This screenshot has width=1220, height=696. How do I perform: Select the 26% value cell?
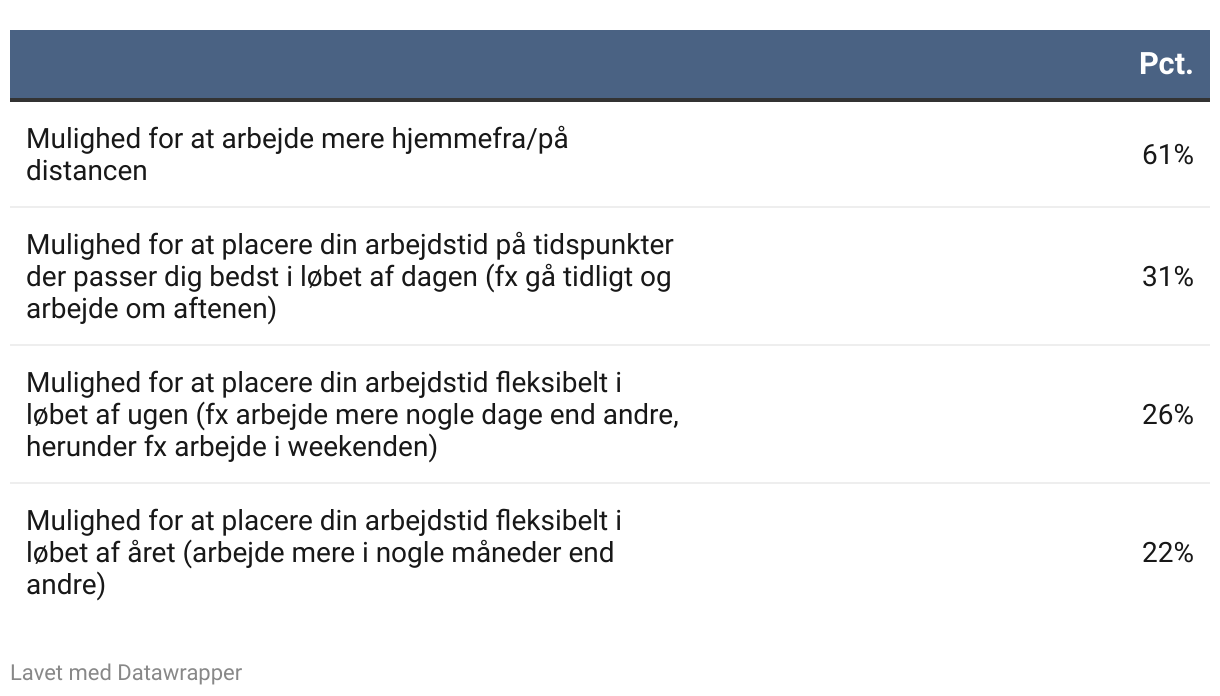click(1167, 415)
